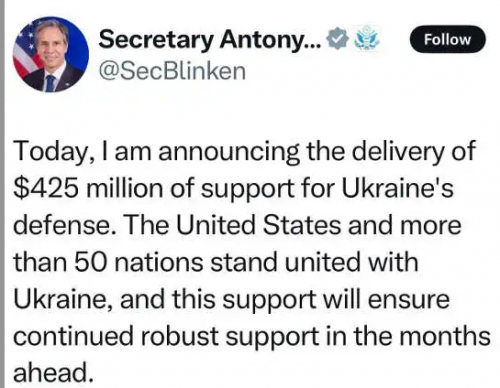This screenshot has width=500, height=388.
Task: Click the word Ukraine's in the tweet
Action: click(397, 188)
